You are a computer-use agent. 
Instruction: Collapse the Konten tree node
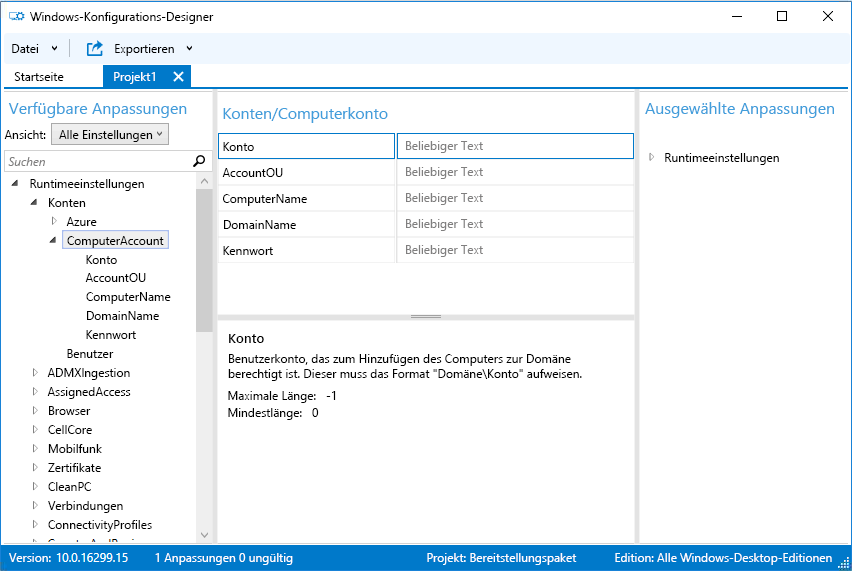pyautogui.click(x=34, y=202)
